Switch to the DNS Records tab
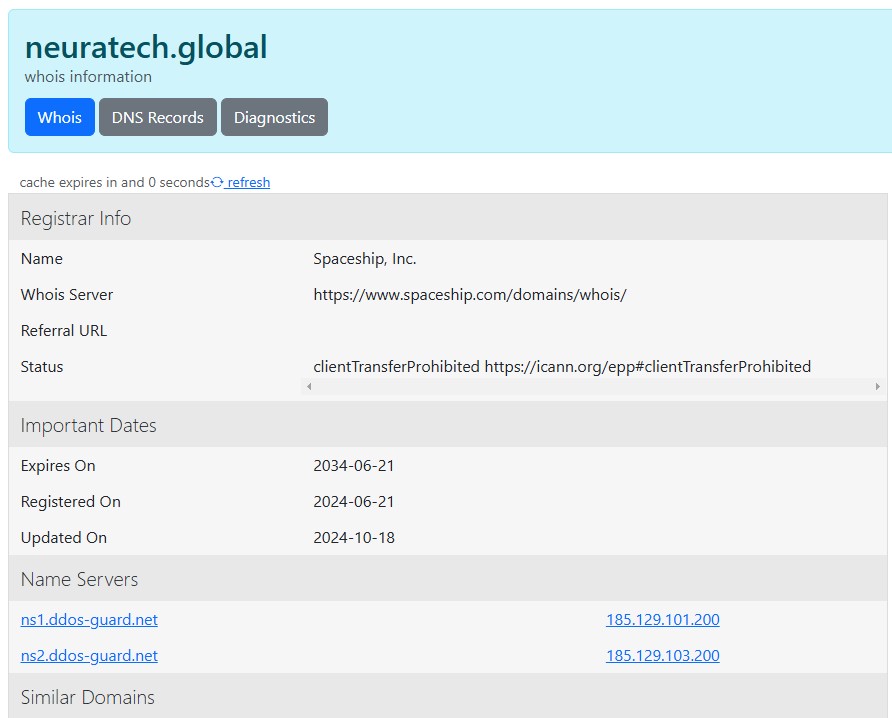Screen dimensions: 892x718 [157, 117]
